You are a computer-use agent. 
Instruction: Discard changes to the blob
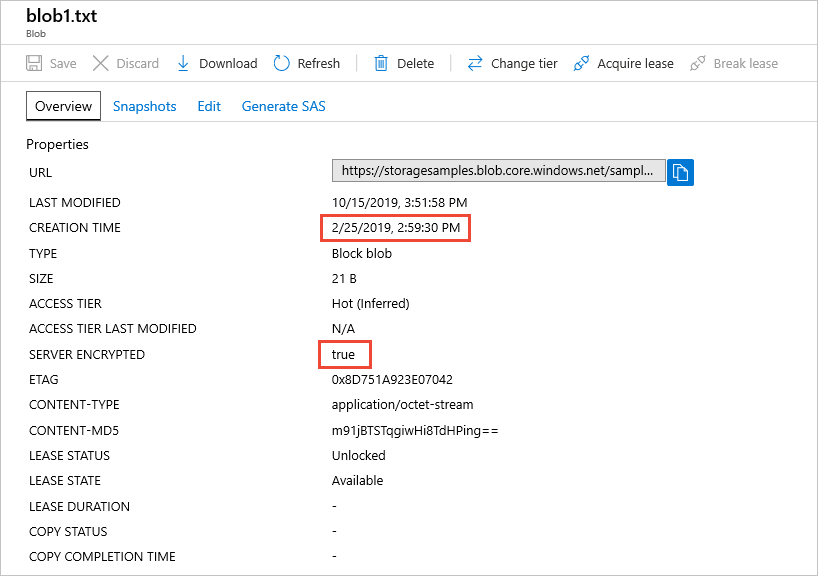pos(125,63)
